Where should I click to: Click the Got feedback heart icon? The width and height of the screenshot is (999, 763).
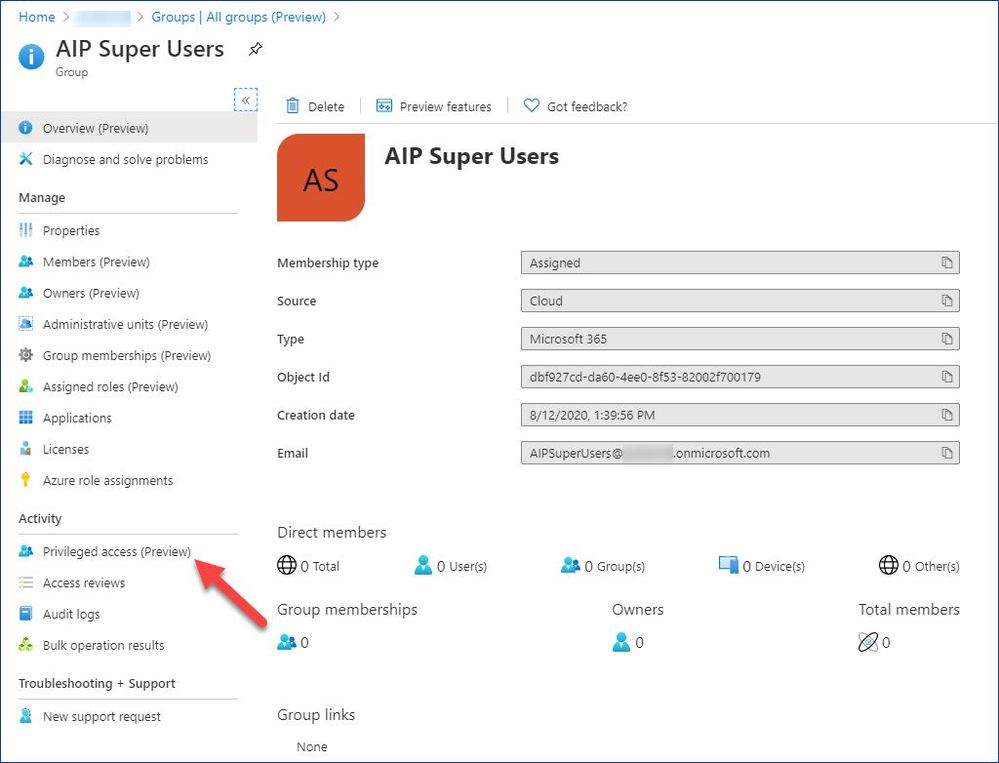(531, 106)
